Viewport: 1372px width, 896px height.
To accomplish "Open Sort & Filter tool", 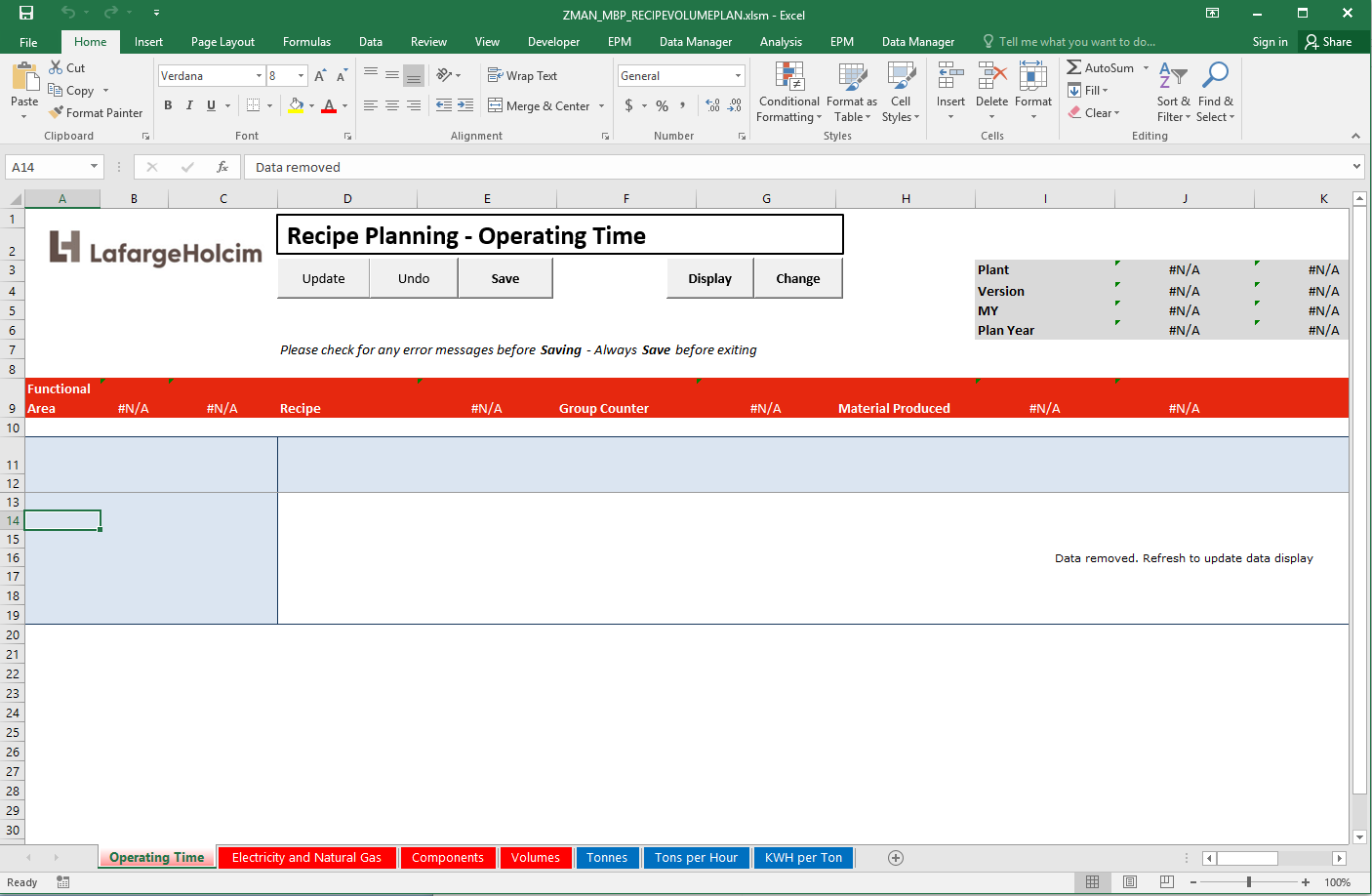I will coord(1173,92).
